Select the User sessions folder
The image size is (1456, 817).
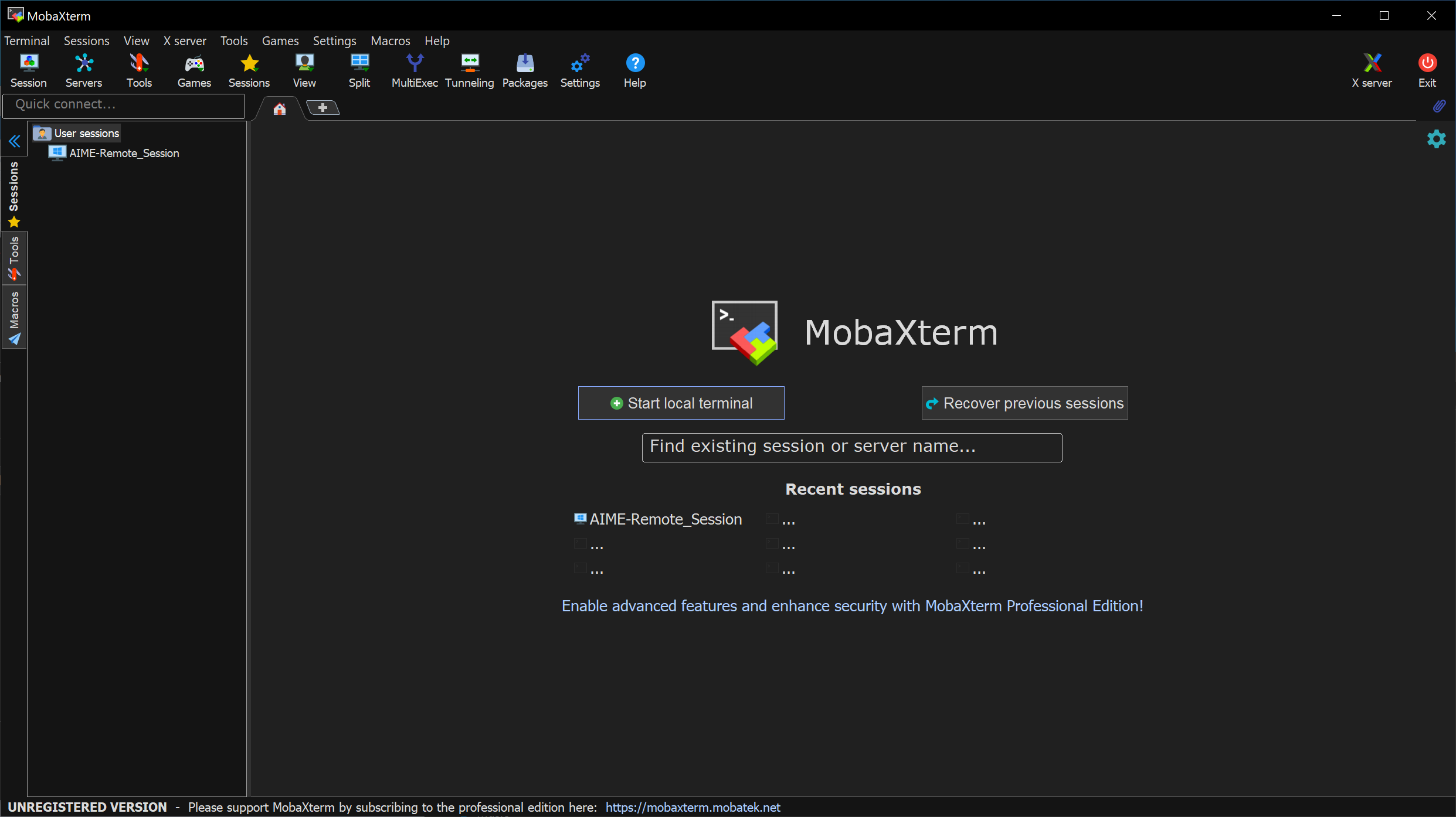click(x=77, y=133)
